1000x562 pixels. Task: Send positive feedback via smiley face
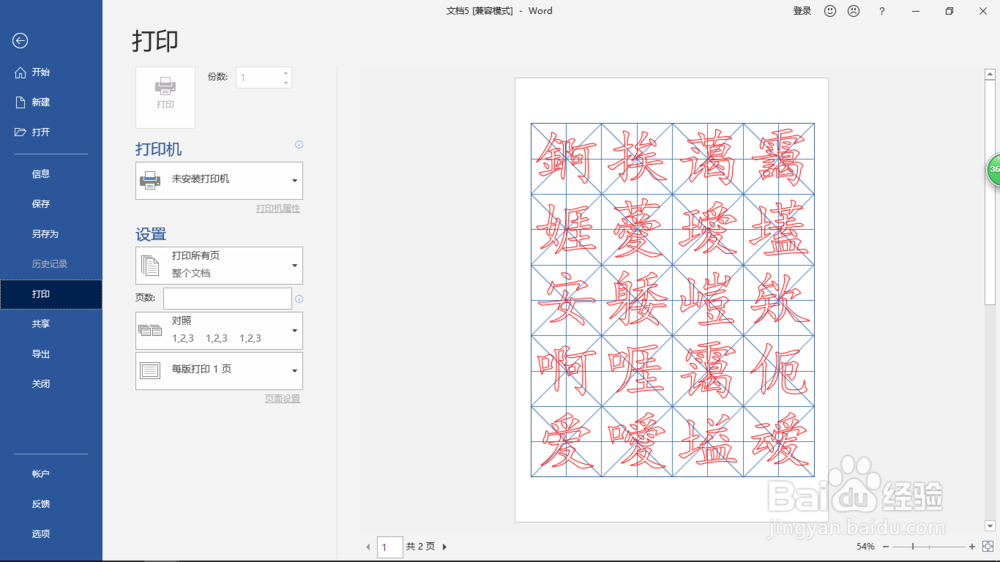coord(830,11)
